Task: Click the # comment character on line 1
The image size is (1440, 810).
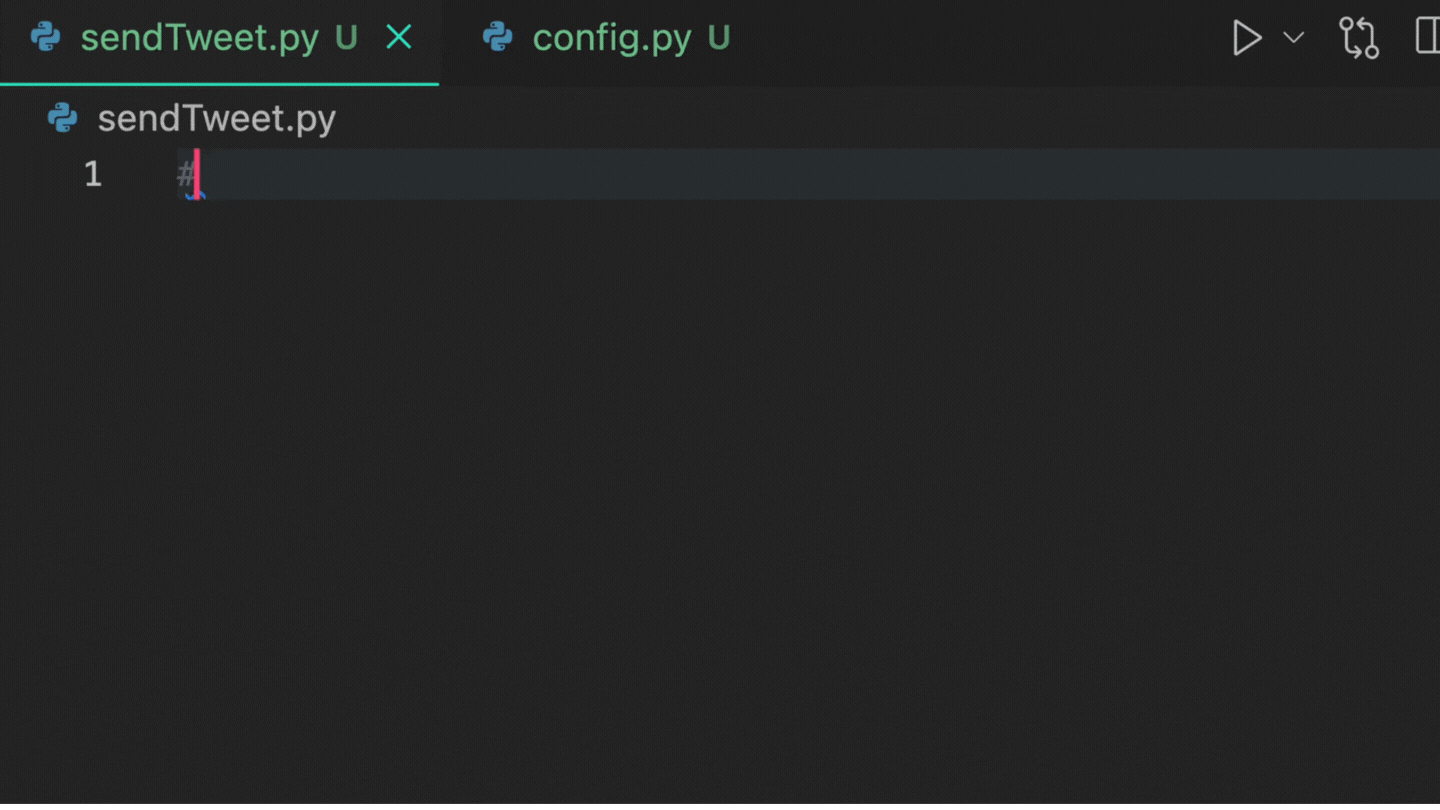Action: point(185,175)
